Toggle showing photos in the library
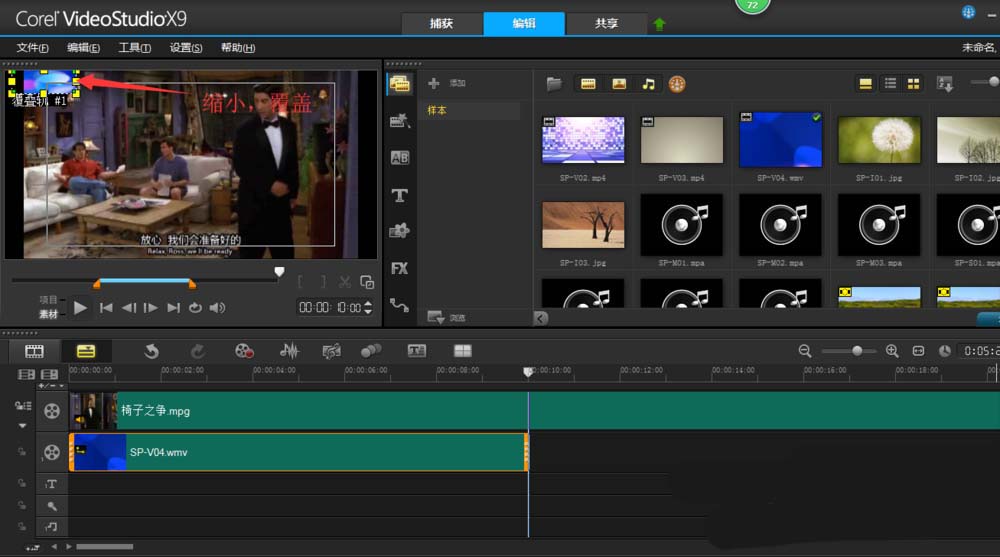Screen dimensions: 1000x557 pyautogui.click(x=619, y=84)
